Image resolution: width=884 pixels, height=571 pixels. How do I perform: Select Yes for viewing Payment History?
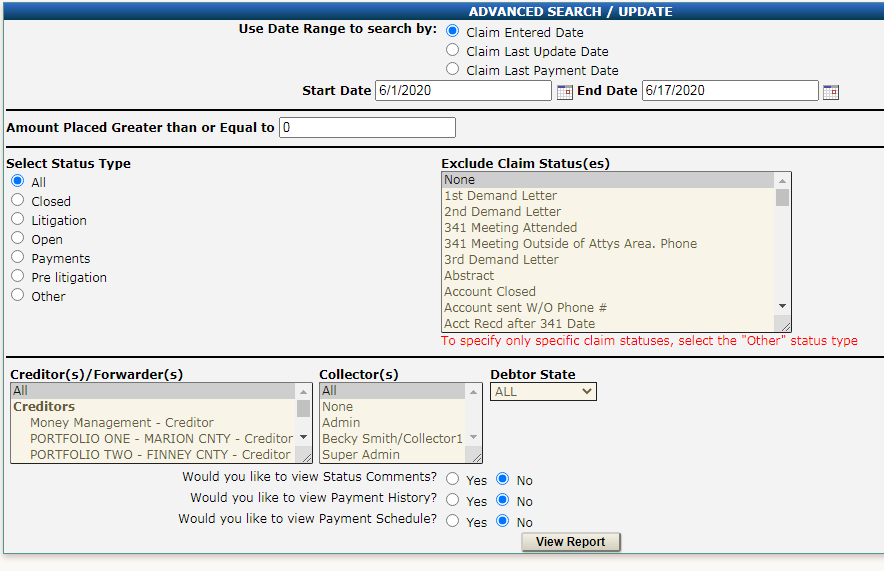452,500
